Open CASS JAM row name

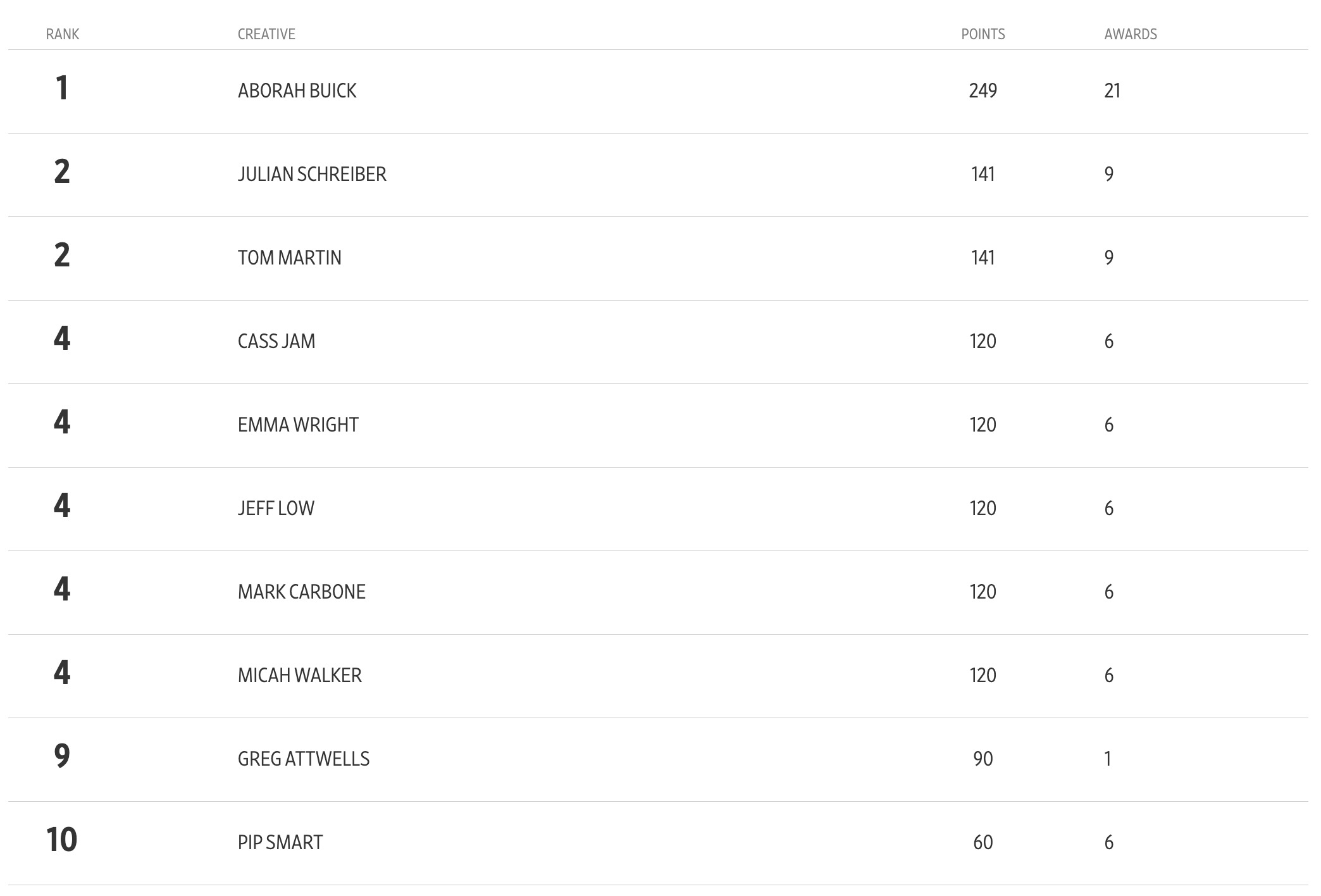tap(276, 341)
